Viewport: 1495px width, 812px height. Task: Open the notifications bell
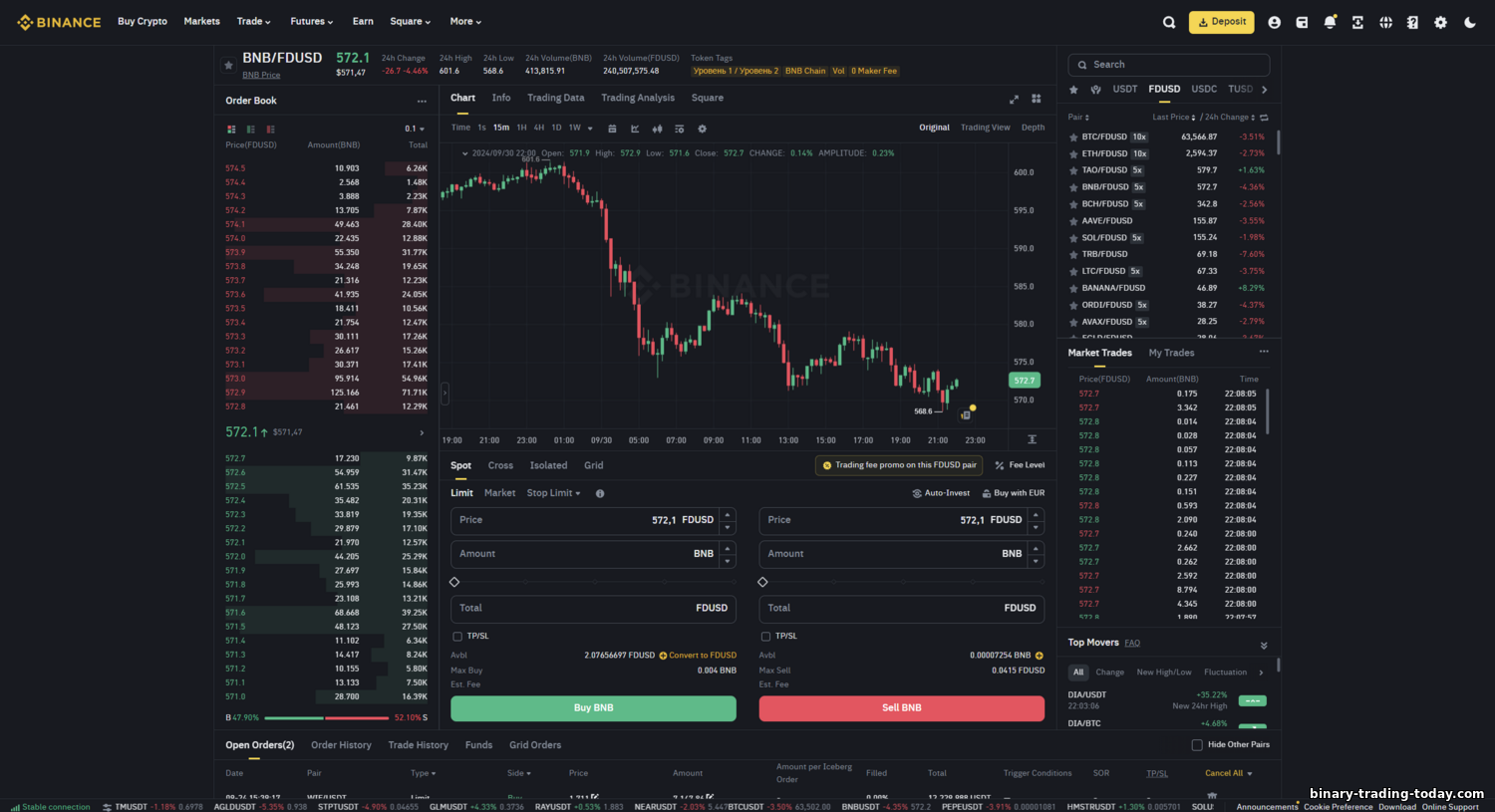click(1330, 22)
